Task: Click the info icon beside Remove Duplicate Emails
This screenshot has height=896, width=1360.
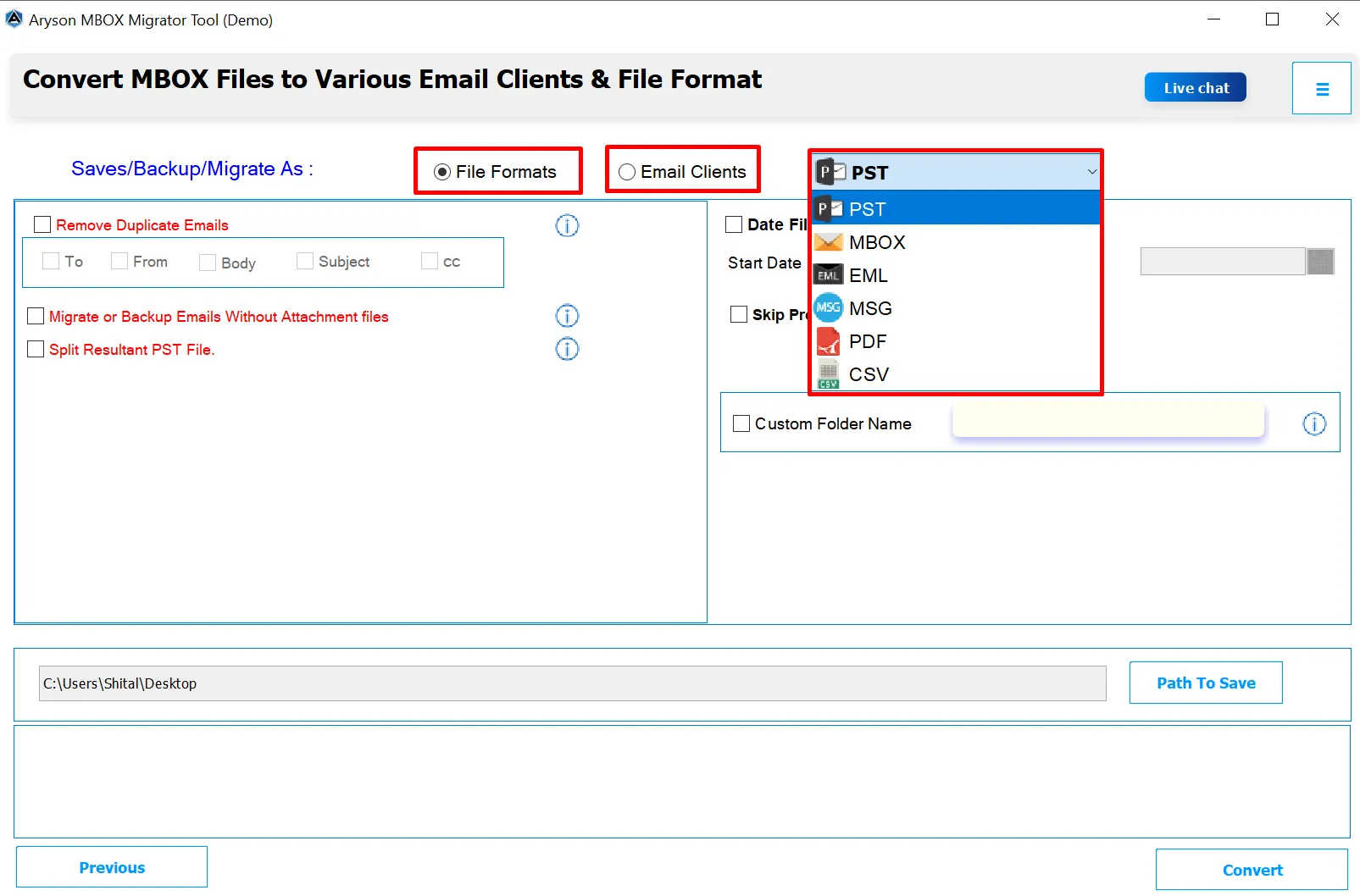Action: (x=566, y=225)
